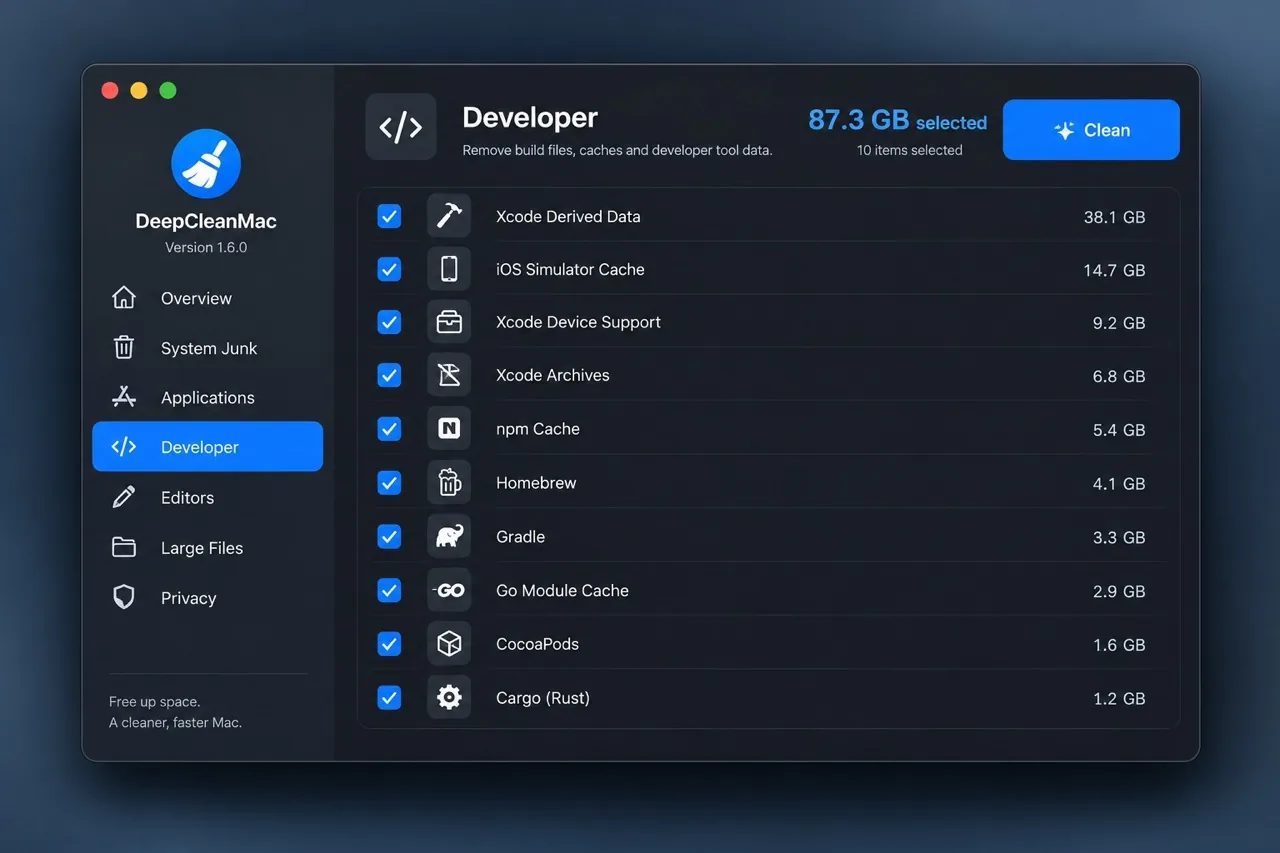Click the Gradle elephant icon
The image size is (1280, 853).
449,537
